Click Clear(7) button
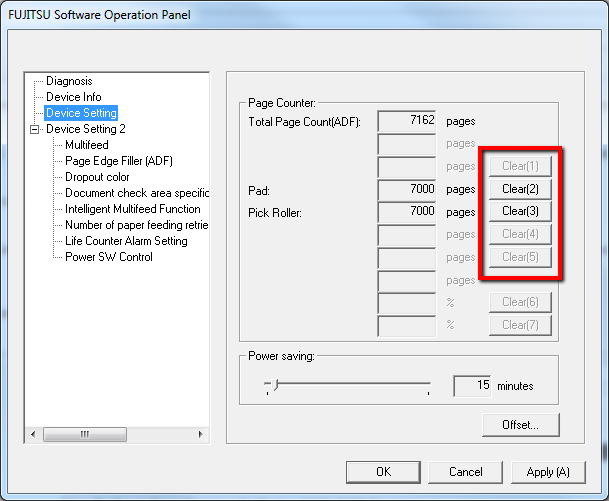The width and height of the screenshot is (609, 501). 520,325
